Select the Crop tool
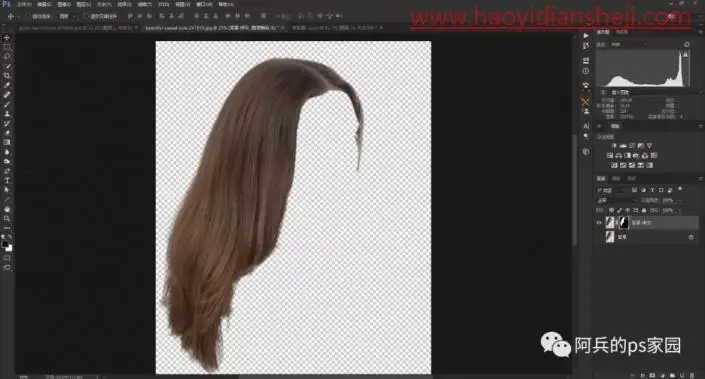The width and height of the screenshot is (705, 379). (7, 76)
